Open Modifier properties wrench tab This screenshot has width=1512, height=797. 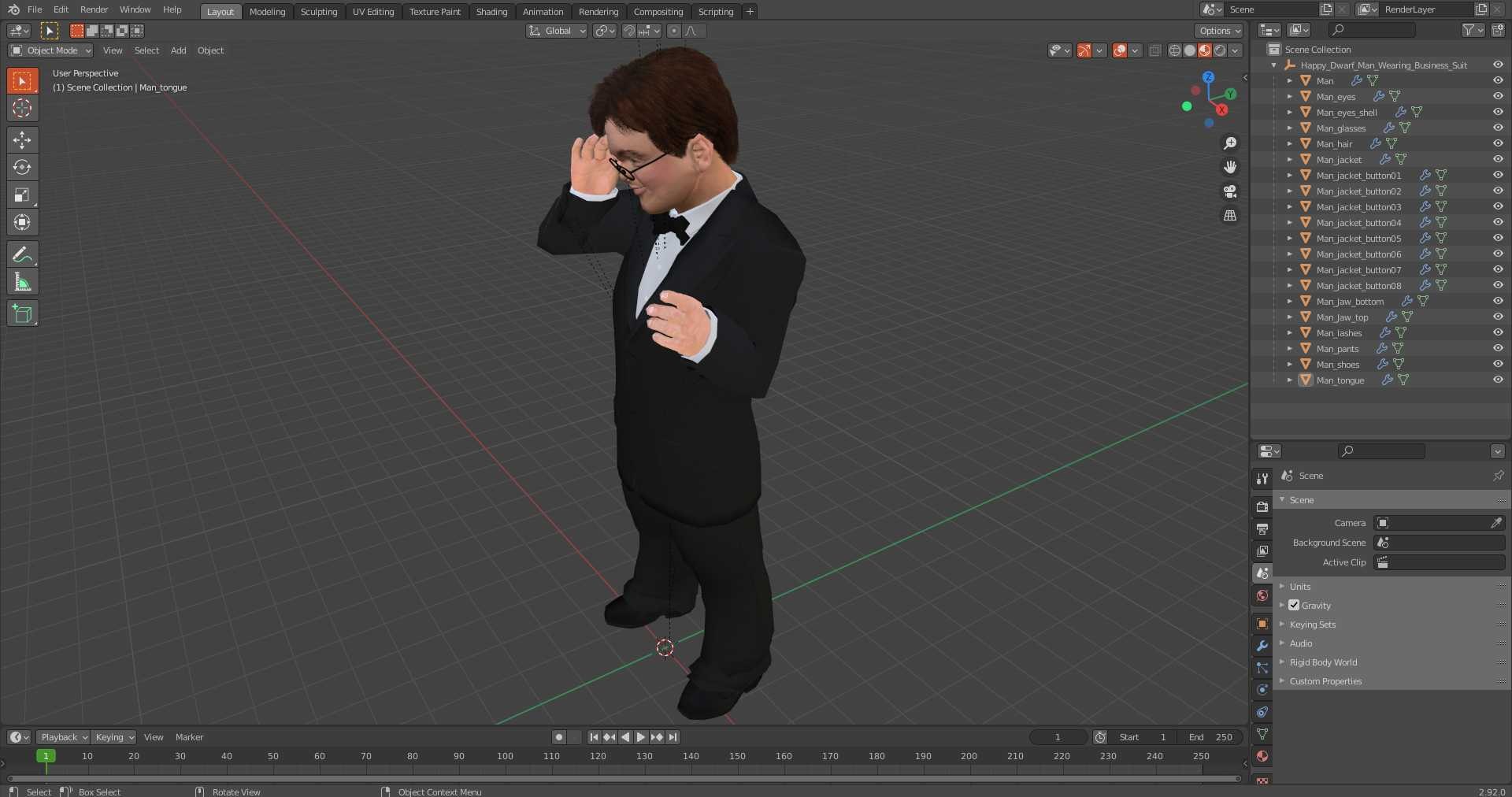pos(1262,646)
